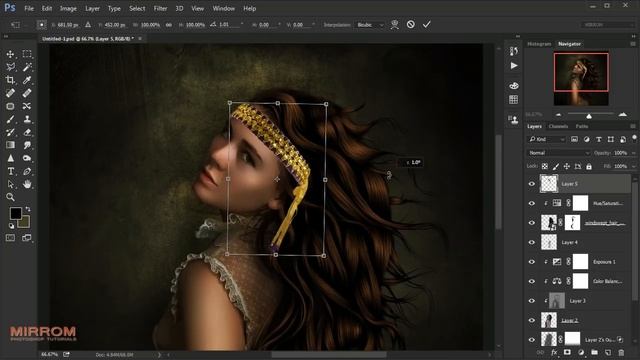
Task: Open Navigator panel options menu
Action: [x=633, y=44]
